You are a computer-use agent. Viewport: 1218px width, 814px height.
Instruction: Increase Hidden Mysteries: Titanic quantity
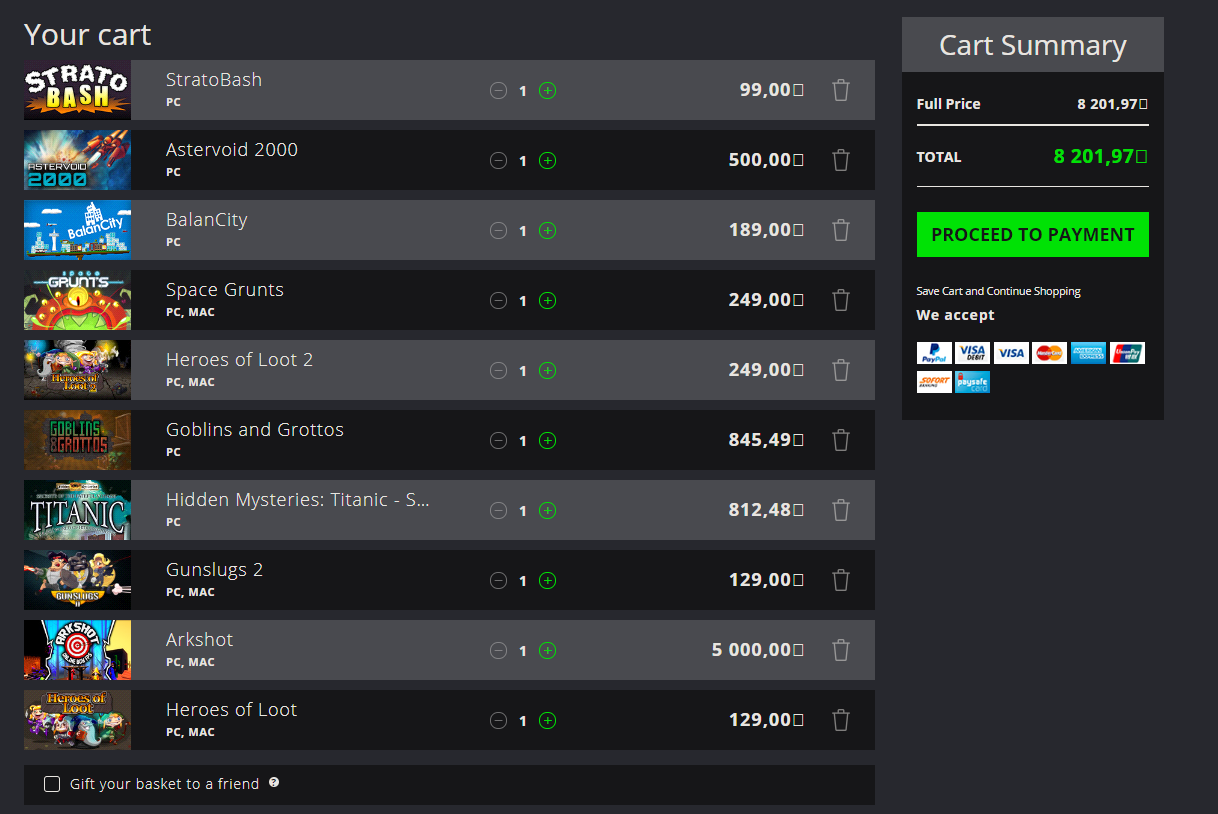(x=547, y=511)
